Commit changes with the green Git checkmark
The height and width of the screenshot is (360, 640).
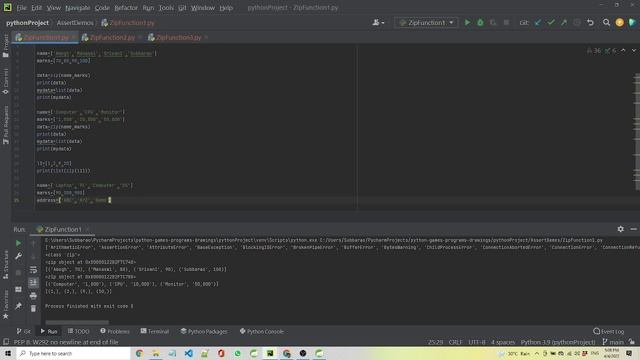click(551, 22)
